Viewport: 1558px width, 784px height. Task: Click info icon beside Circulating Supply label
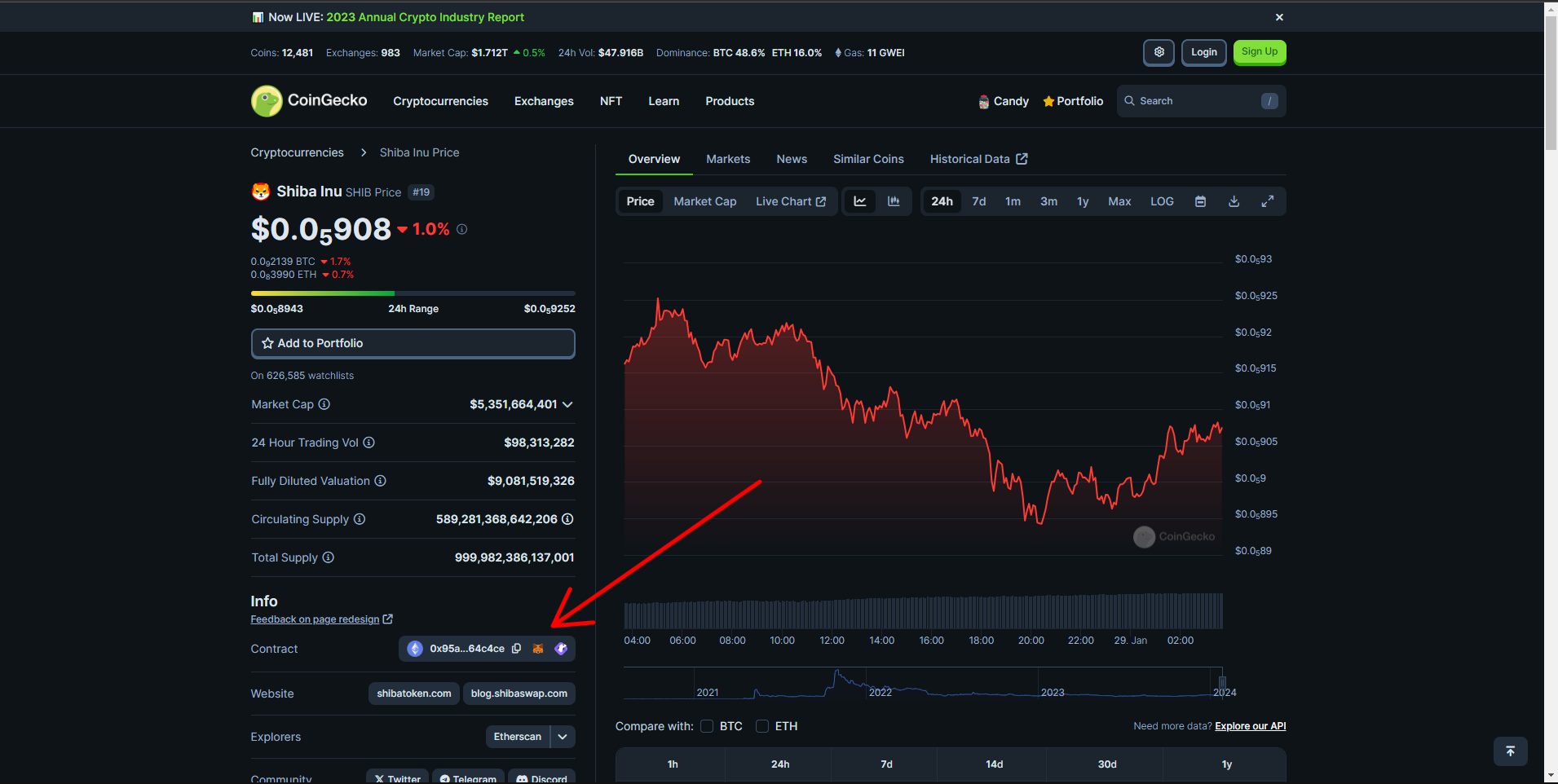pyautogui.click(x=360, y=519)
